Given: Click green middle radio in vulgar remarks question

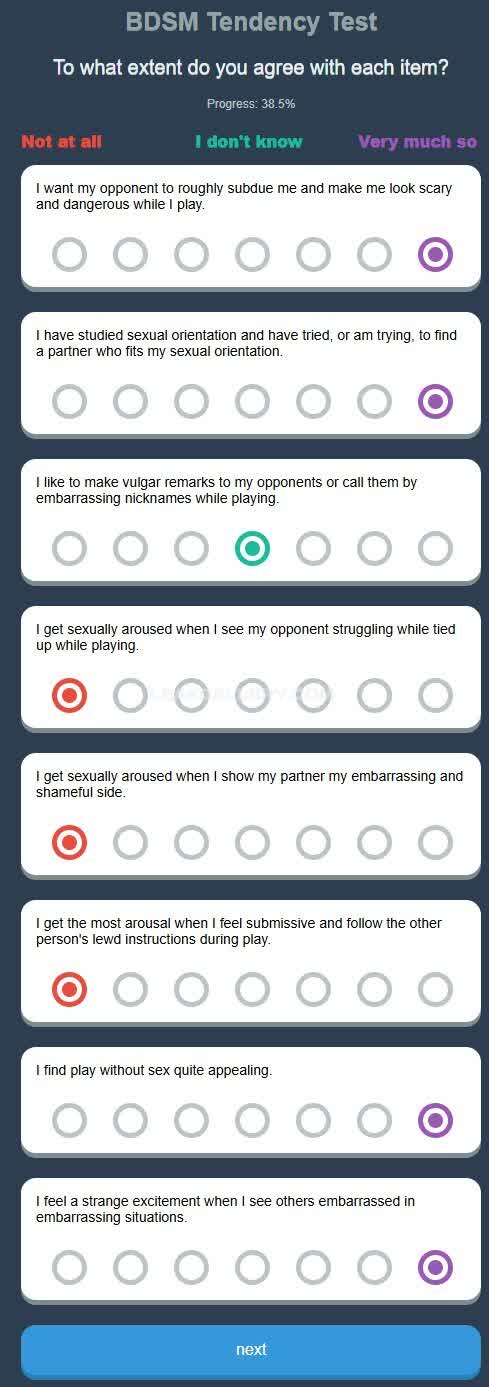Looking at the screenshot, I should tap(252, 549).
